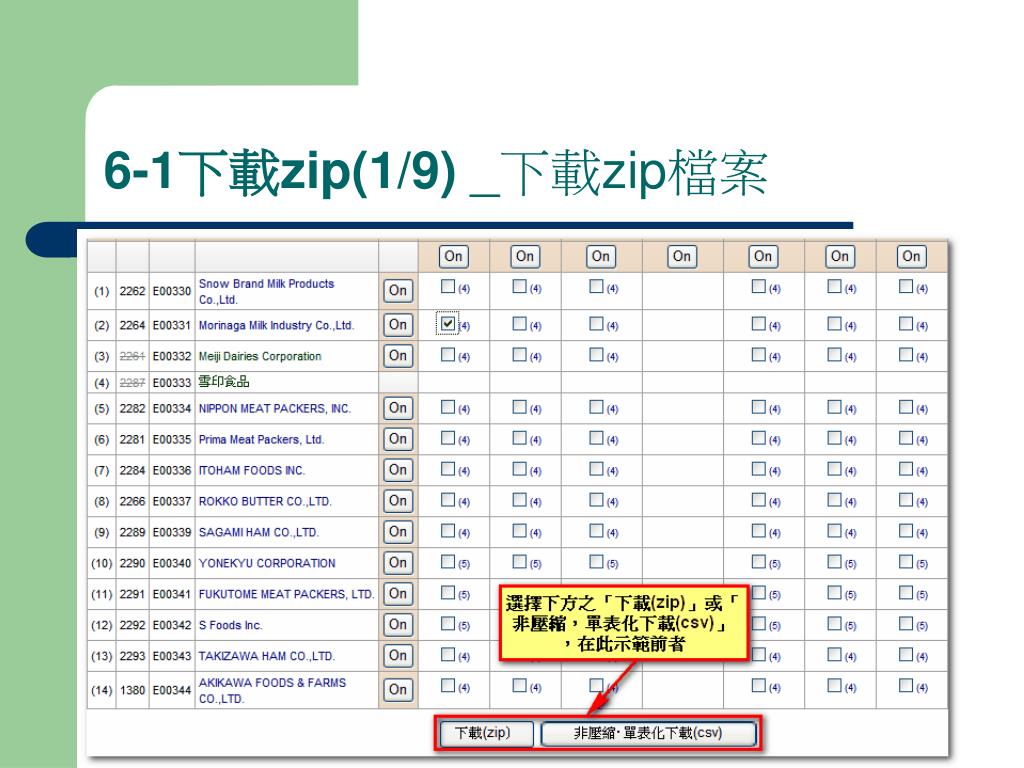Click the fifth column header On button
The width and height of the screenshot is (1024, 768).
pyautogui.click(x=763, y=256)
